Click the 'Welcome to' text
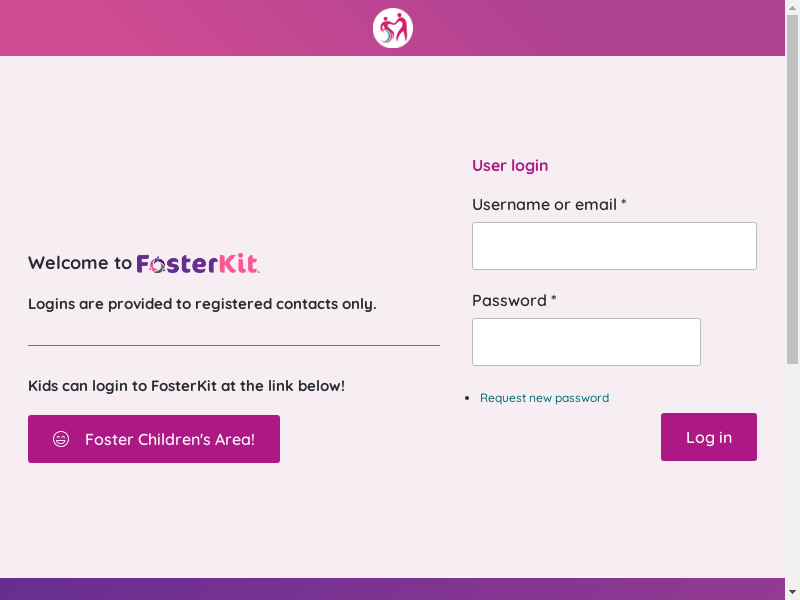Screen dimensions: 800x600 coord(80,264)
